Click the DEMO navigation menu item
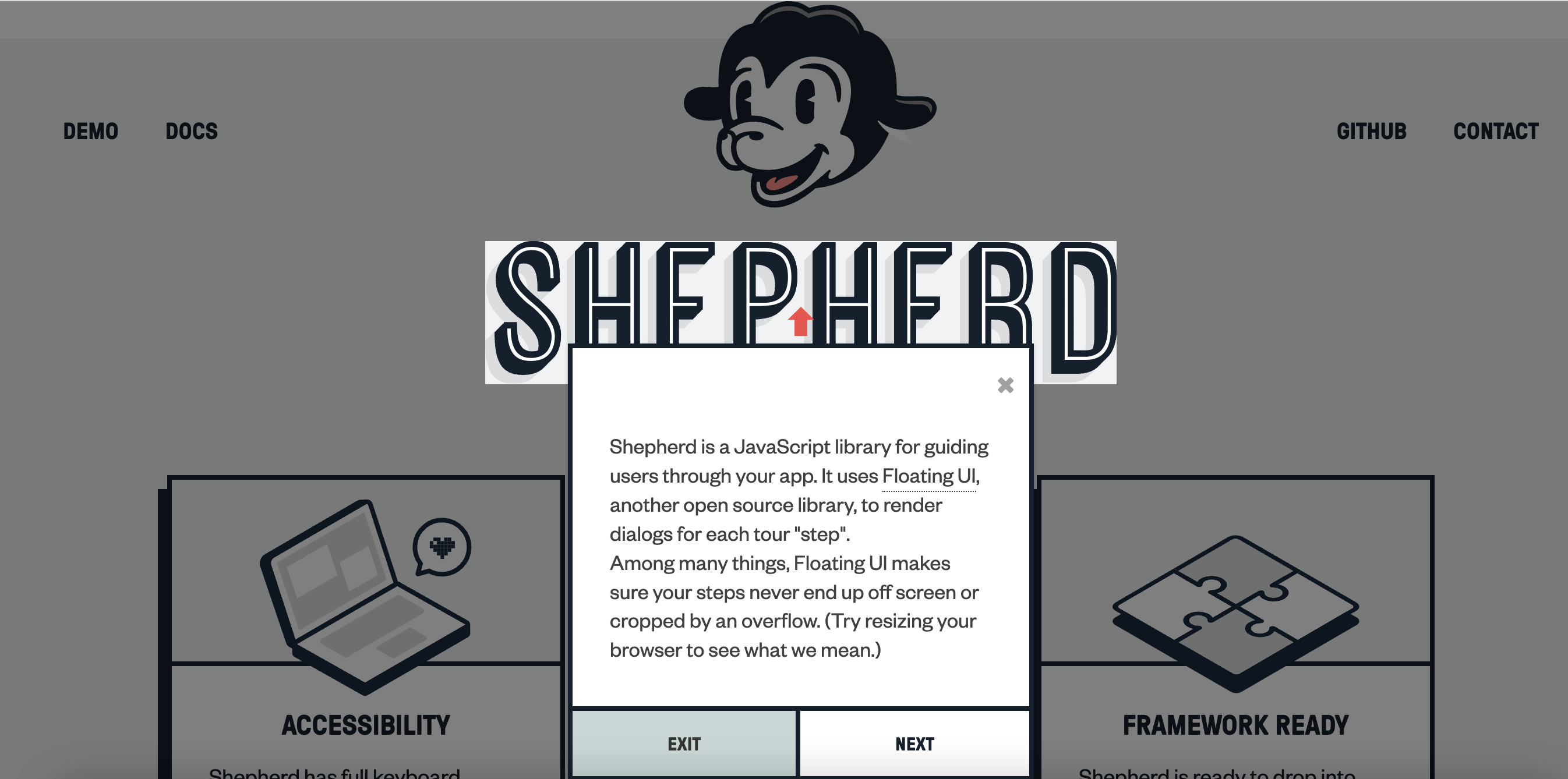The width and height of the screenshot is (1568, 779). click(90, 130)
